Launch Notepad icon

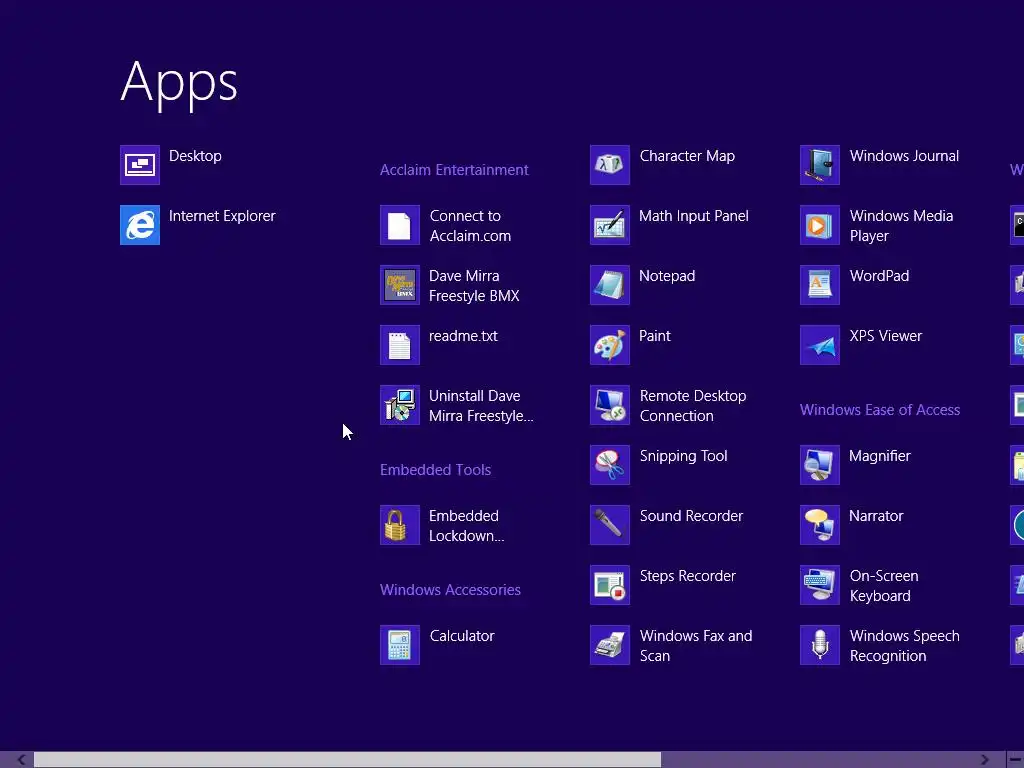pos(610,285)
